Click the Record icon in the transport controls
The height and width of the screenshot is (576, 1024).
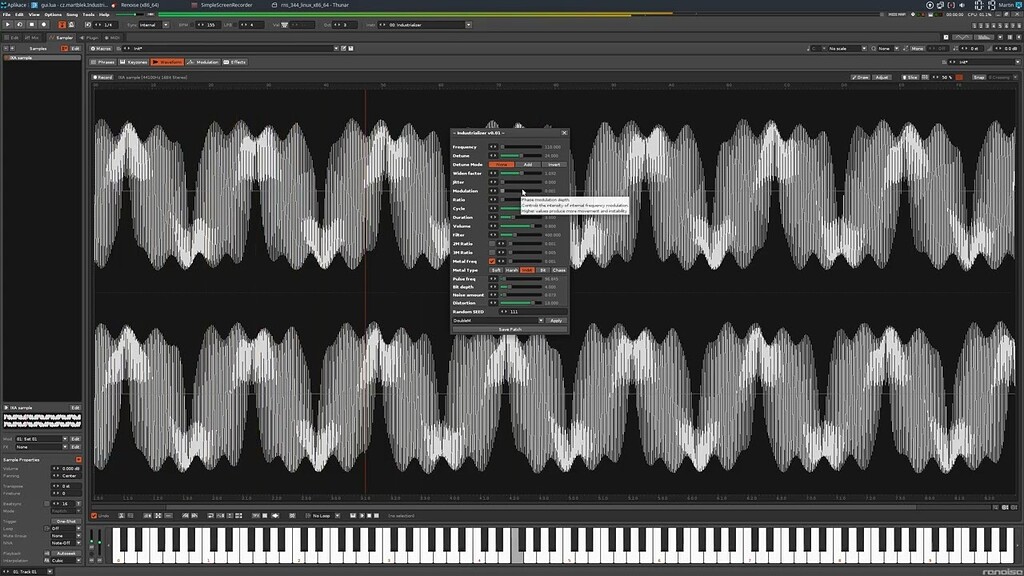click(44, 24)
